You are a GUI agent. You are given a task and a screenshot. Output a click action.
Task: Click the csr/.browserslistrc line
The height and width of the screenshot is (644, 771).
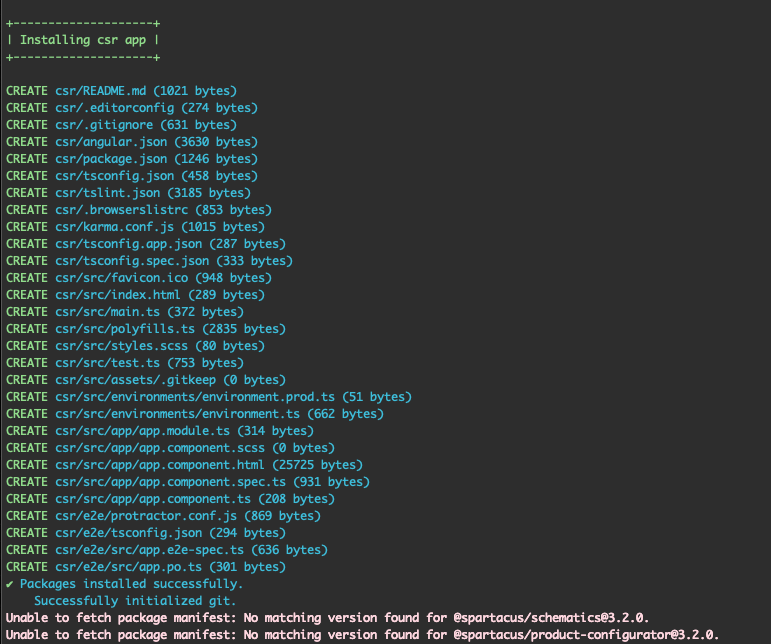(x=139, y=210)
